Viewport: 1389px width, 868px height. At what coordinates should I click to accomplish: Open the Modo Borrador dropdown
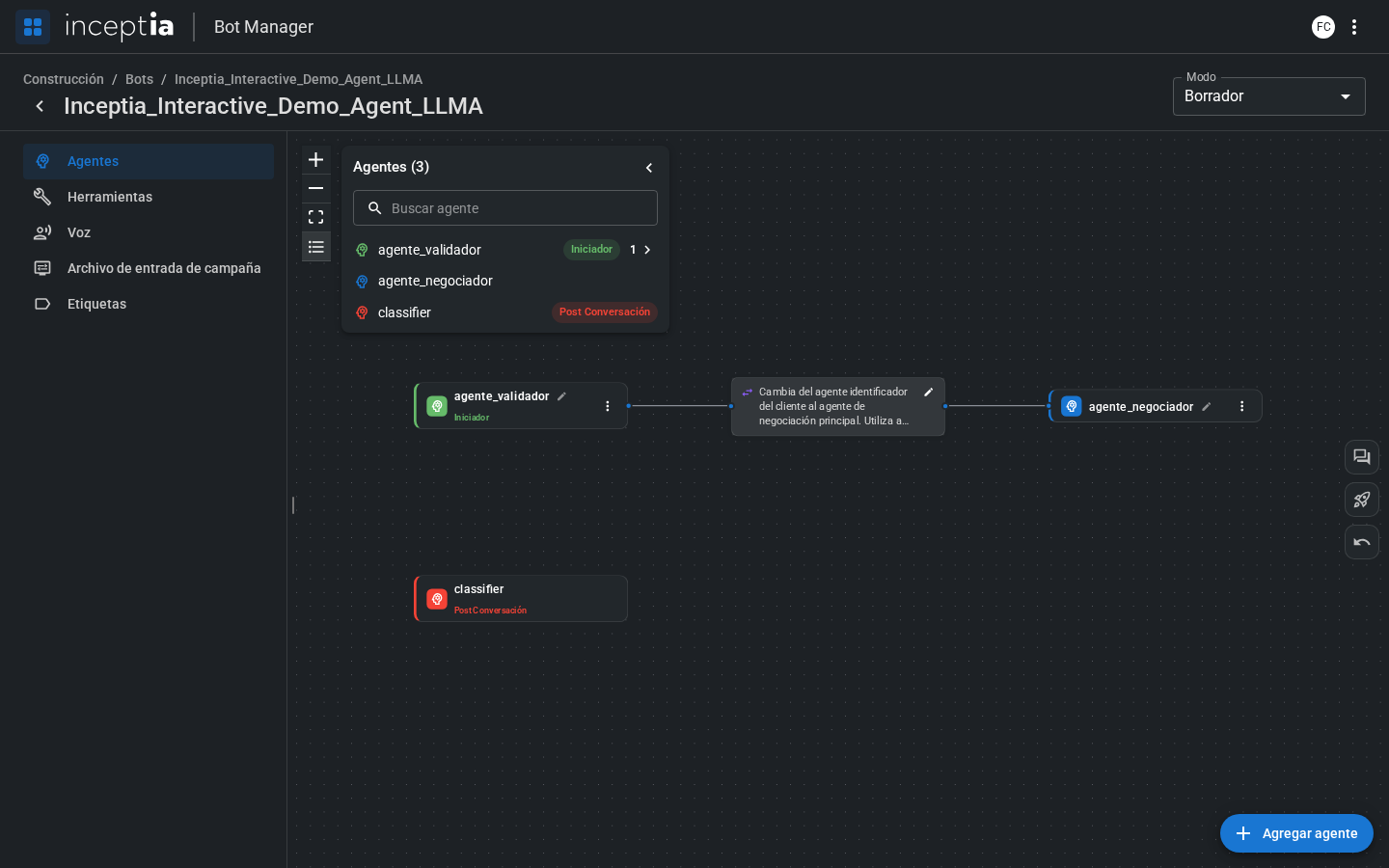click(x=1269, y=96)
